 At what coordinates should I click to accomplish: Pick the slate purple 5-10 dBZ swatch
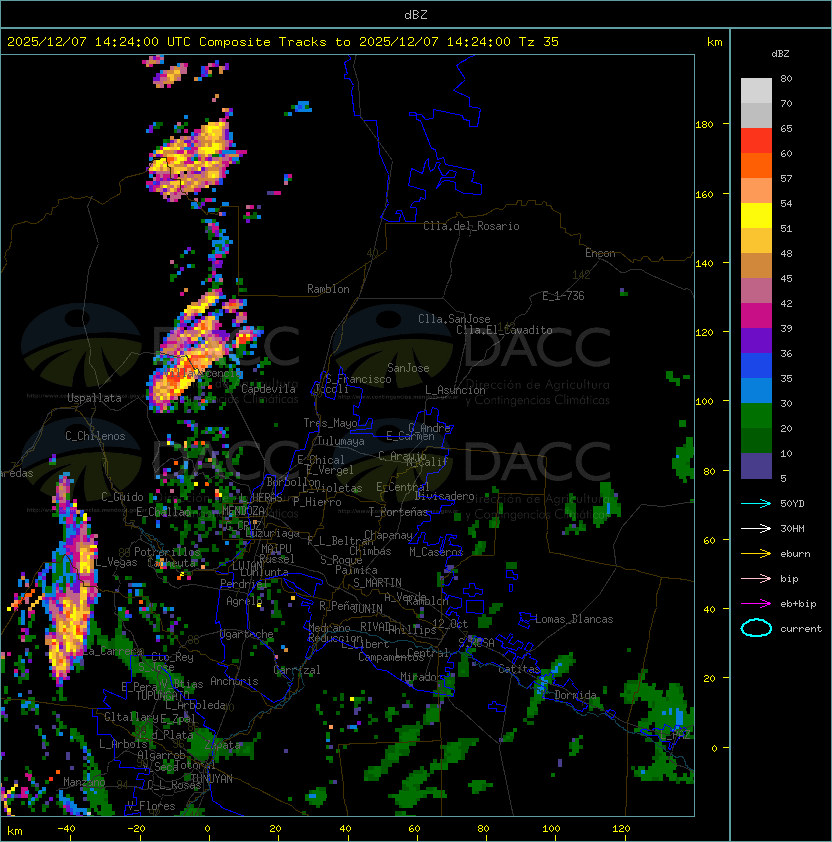(756, 466)
